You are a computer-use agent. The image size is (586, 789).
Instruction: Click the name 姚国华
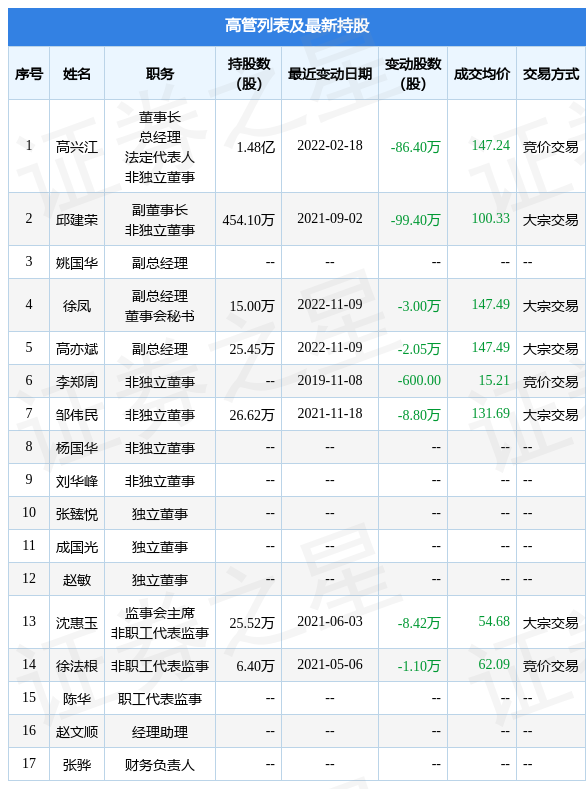click(76, 263)
